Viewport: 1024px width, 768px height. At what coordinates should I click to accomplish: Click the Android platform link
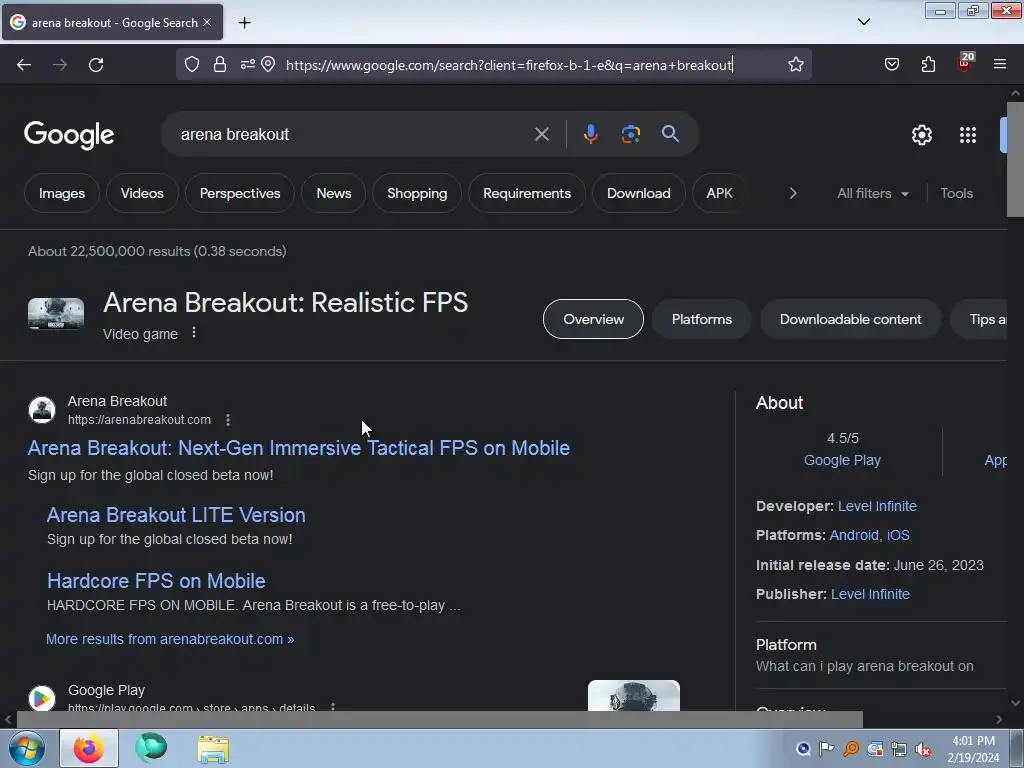click(854, 536)
